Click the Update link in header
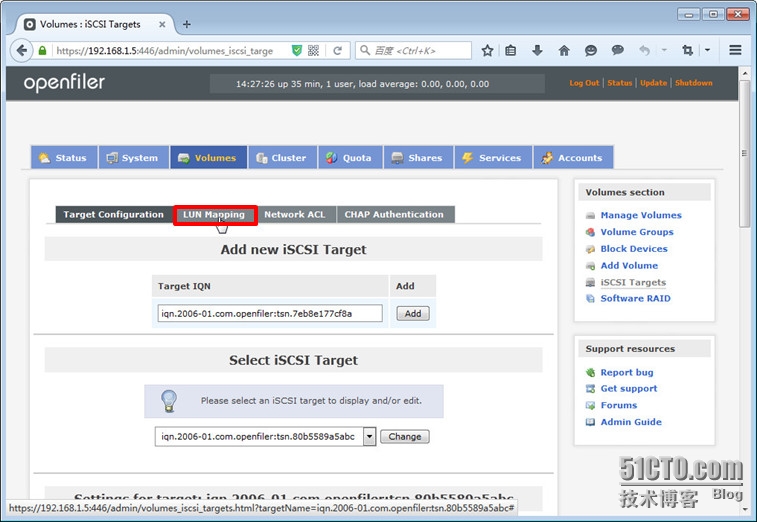 (x=653, y=83)
